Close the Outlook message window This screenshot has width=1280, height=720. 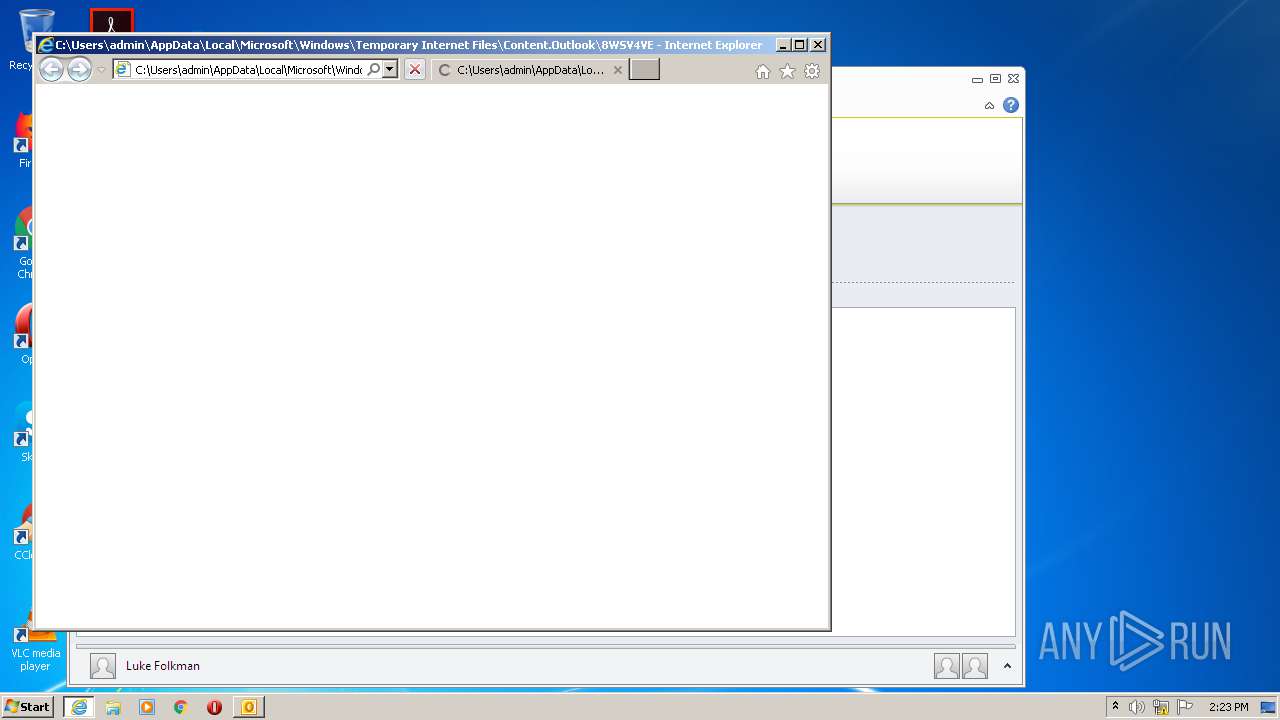click(1013, 79)
